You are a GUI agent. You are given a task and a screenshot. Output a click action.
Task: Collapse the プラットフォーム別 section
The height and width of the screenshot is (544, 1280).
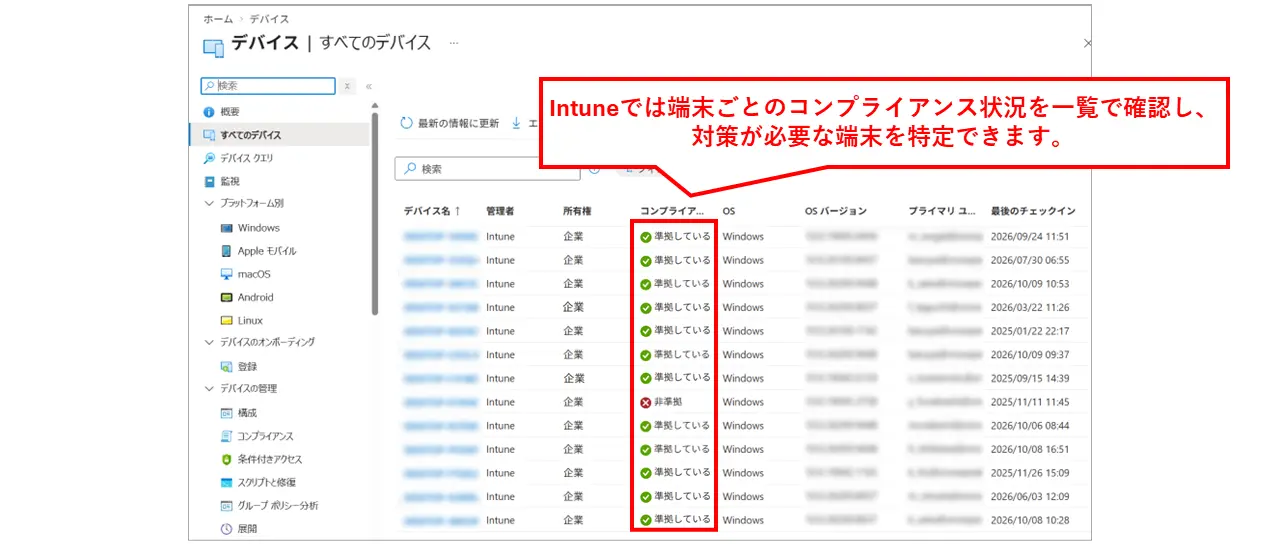209,203
